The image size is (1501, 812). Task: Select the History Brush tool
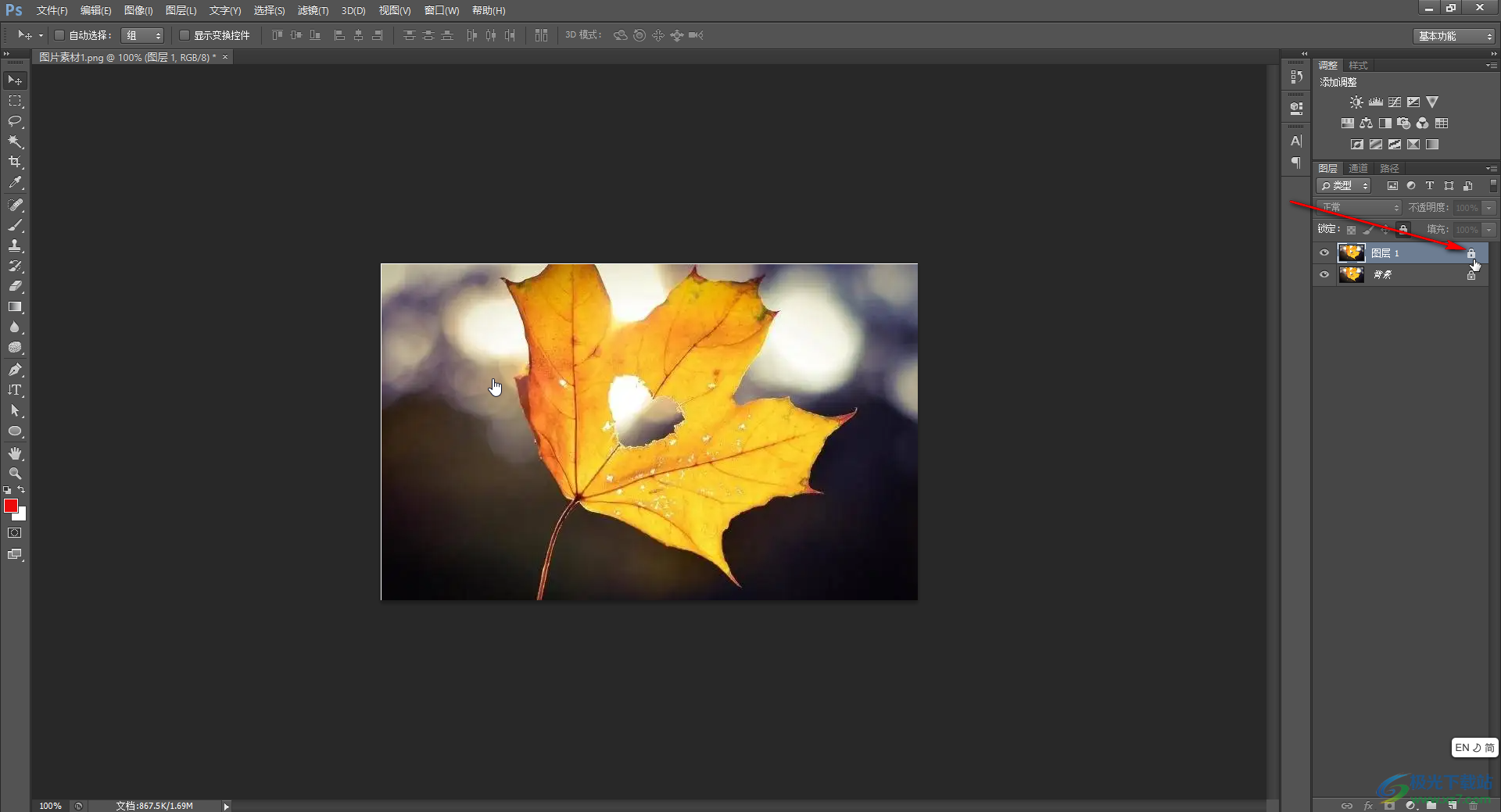tap(15, 266)
